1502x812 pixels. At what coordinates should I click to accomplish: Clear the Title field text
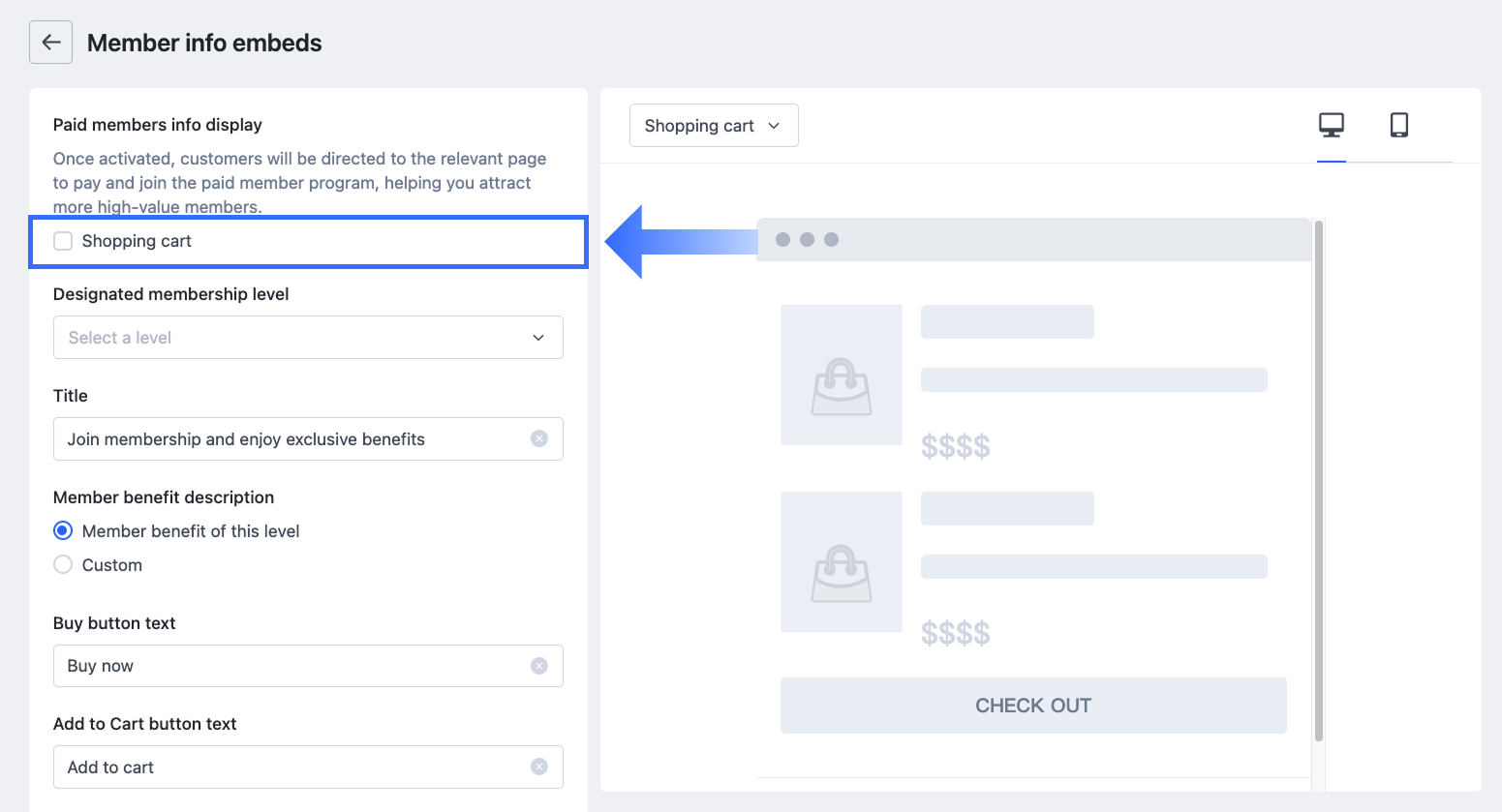pyautogui.click(x=539, y=438)
